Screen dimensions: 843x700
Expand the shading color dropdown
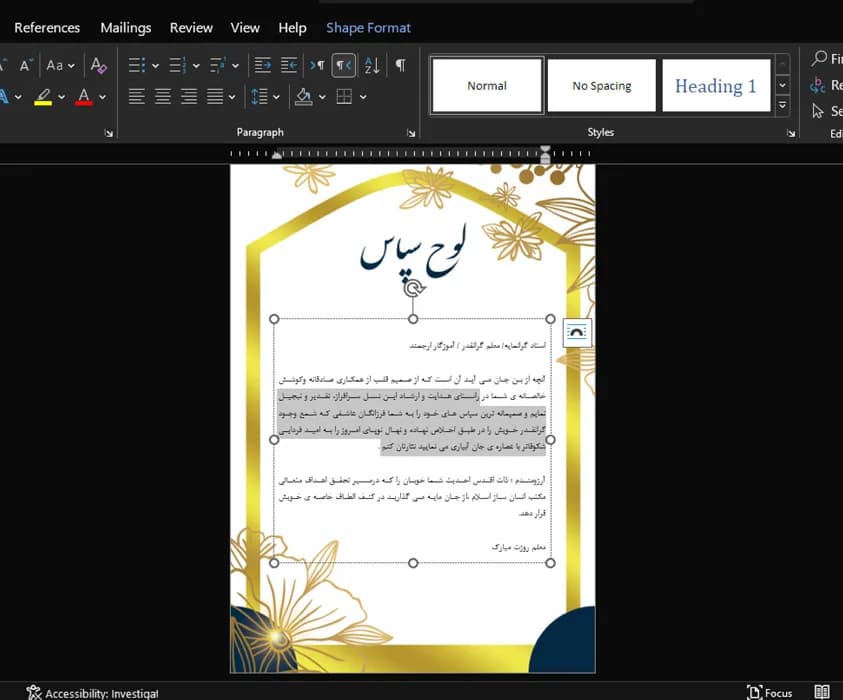coord(322,97)
